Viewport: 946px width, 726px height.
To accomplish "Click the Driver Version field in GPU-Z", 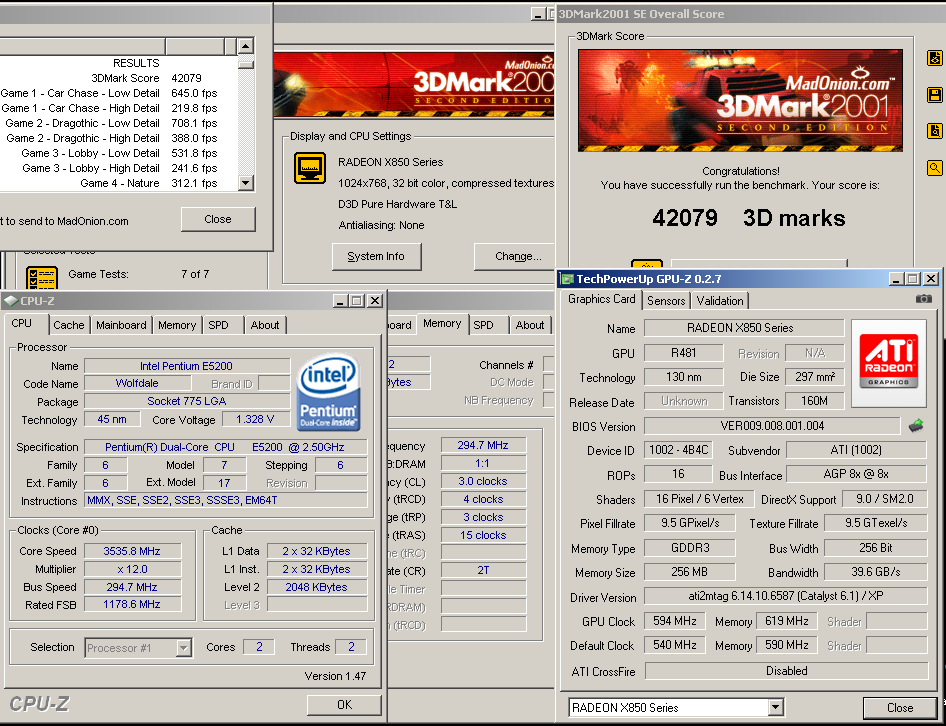I will (x=786, y=596).
